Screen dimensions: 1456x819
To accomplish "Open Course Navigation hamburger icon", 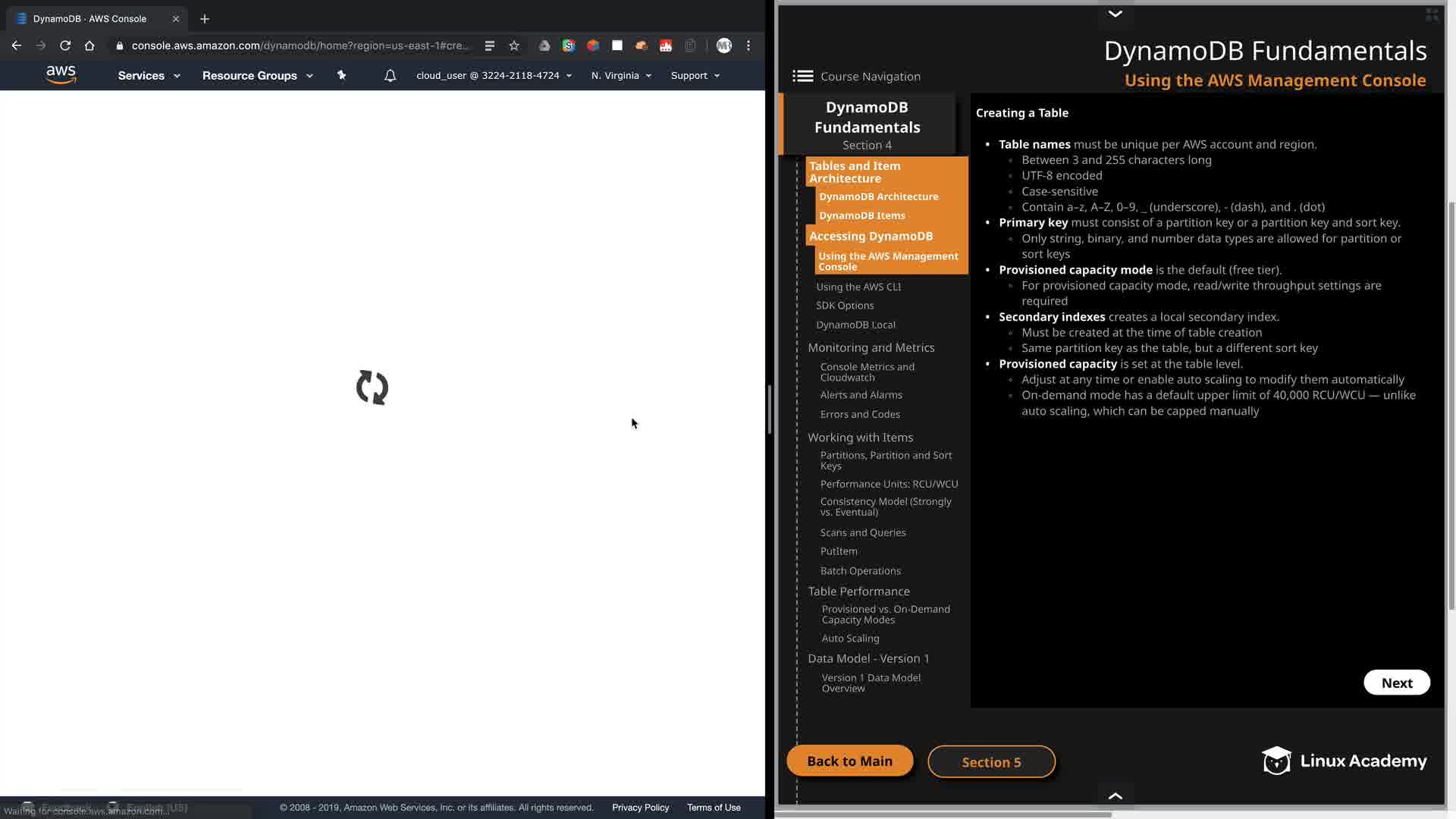I will click(802, 76).
